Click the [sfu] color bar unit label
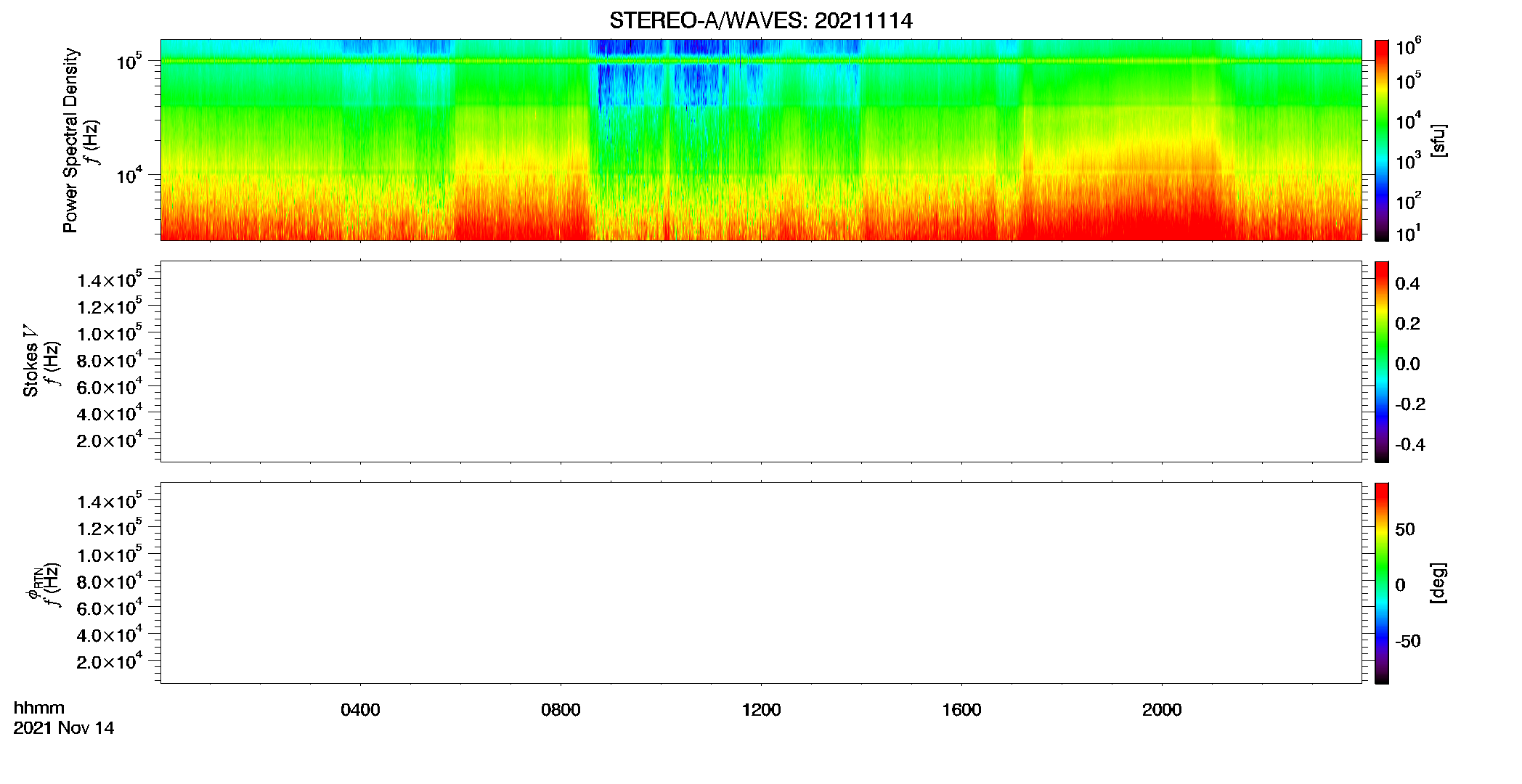 tap(1438, 140)
